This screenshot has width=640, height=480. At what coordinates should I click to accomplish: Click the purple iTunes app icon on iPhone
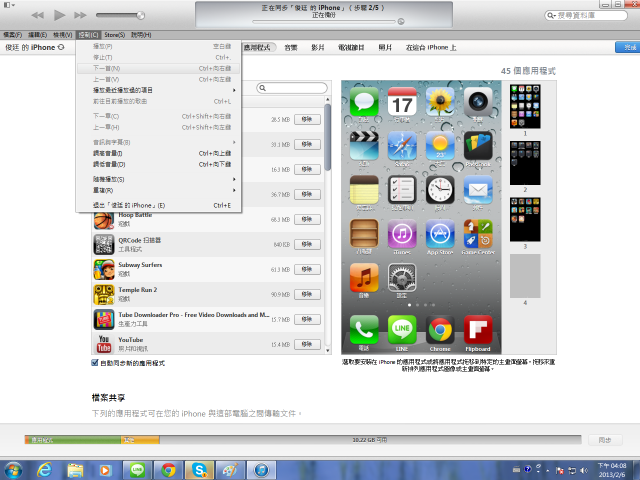tap(402, 233)
